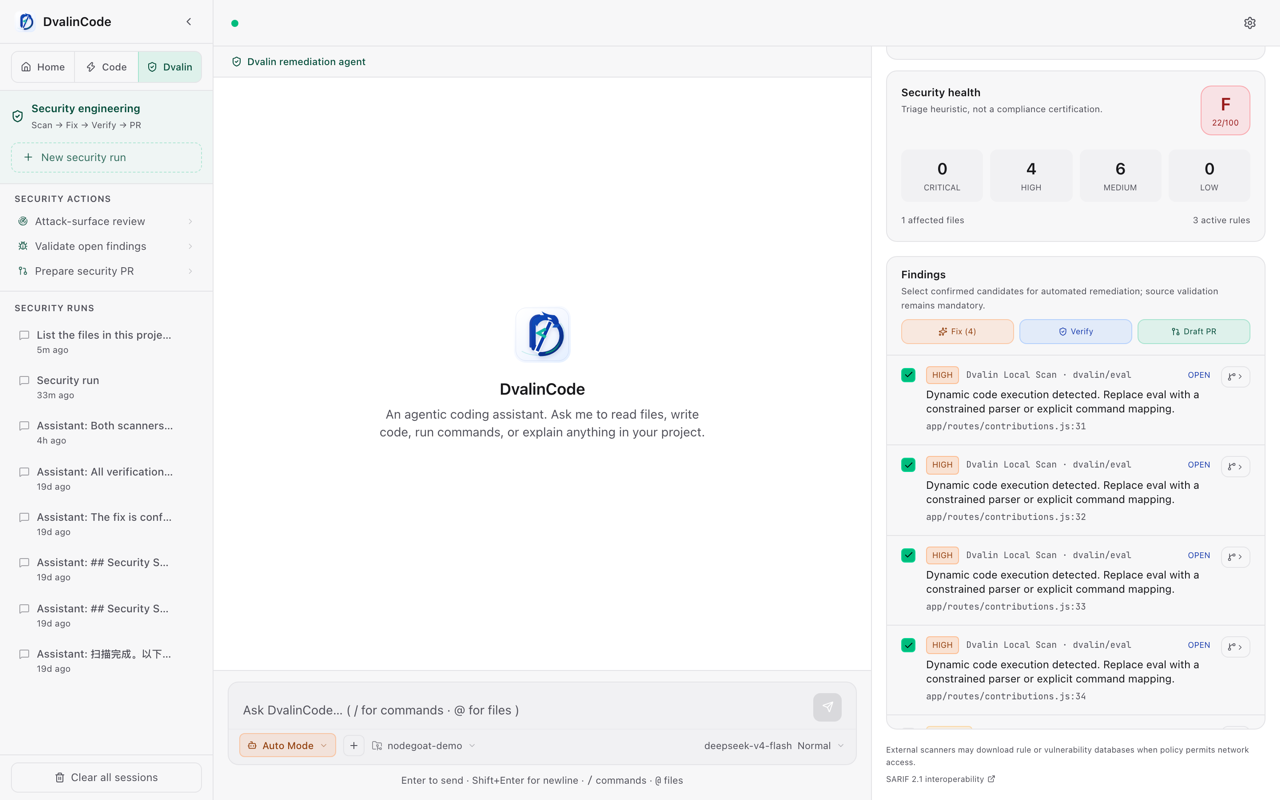
Task: Click the green status dot indicator
Action: (235, 23)
